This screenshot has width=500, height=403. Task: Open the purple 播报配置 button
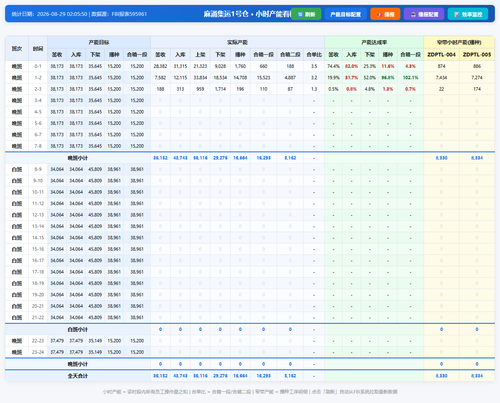point(424,14)
